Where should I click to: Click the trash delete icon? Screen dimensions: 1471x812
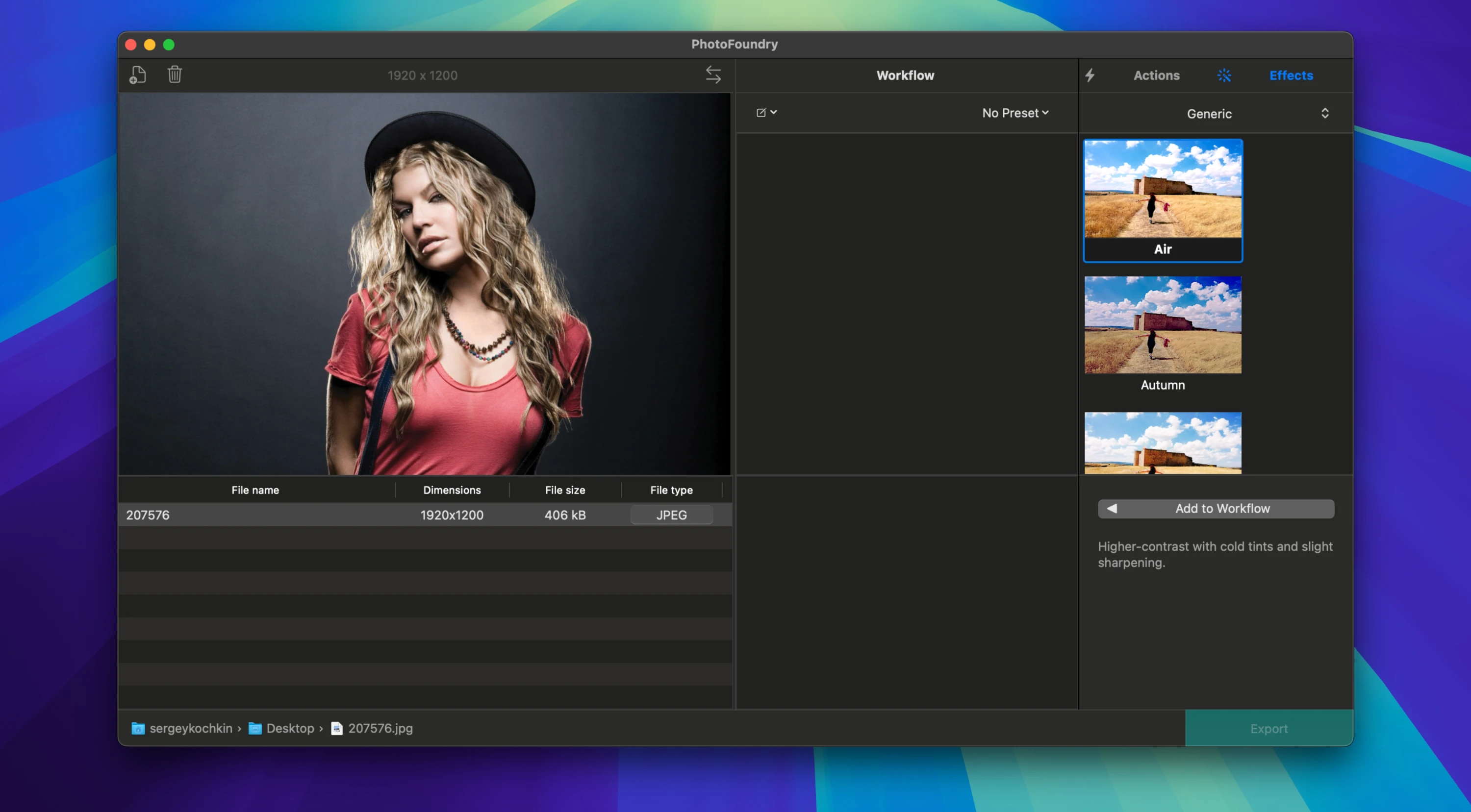pos(175,75)
